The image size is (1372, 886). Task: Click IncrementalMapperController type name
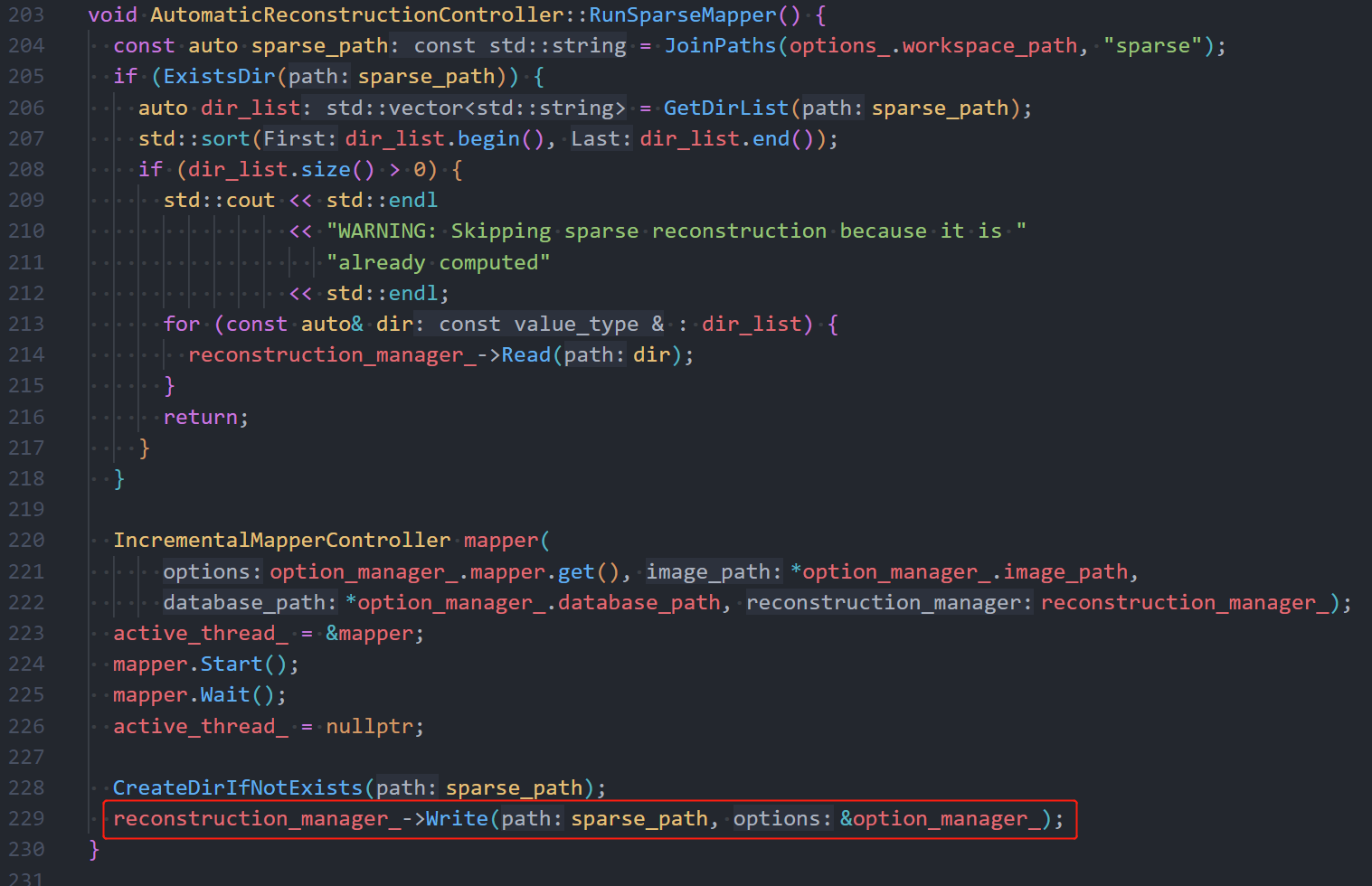coord(281,540)
